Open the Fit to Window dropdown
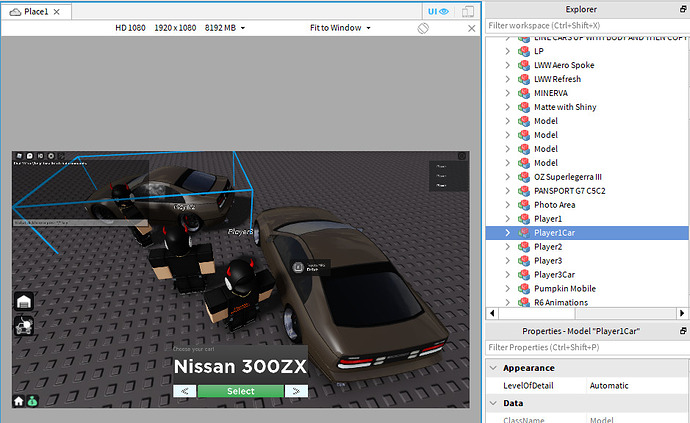The image size is (690, 423). 340,28
